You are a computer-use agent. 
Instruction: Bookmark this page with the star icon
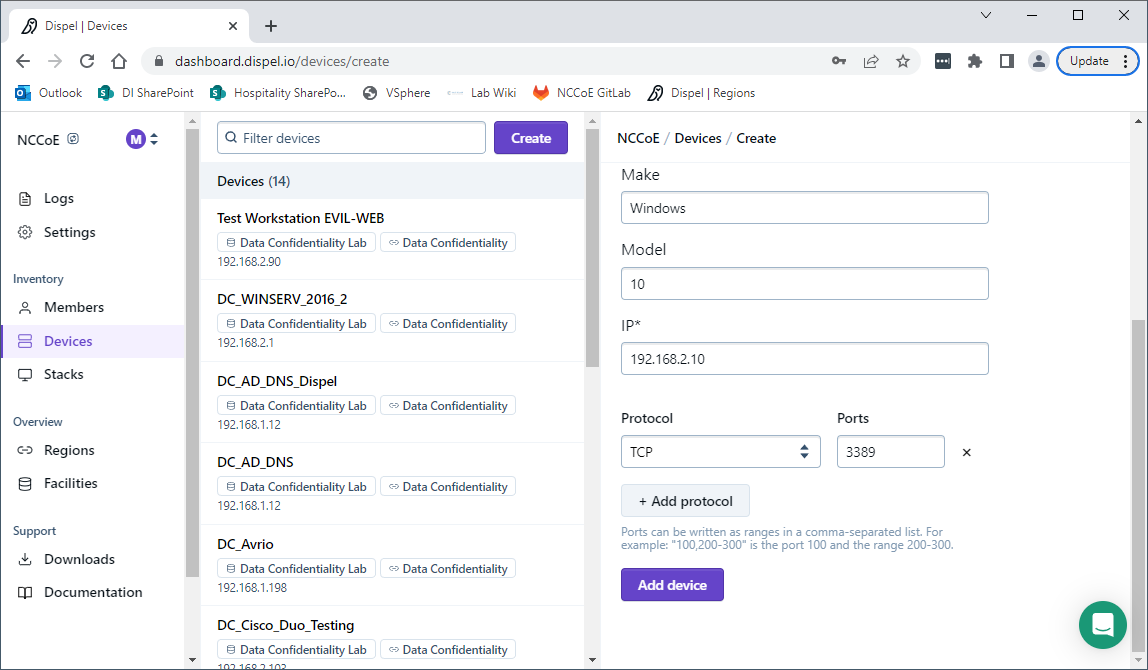point(903,61)
